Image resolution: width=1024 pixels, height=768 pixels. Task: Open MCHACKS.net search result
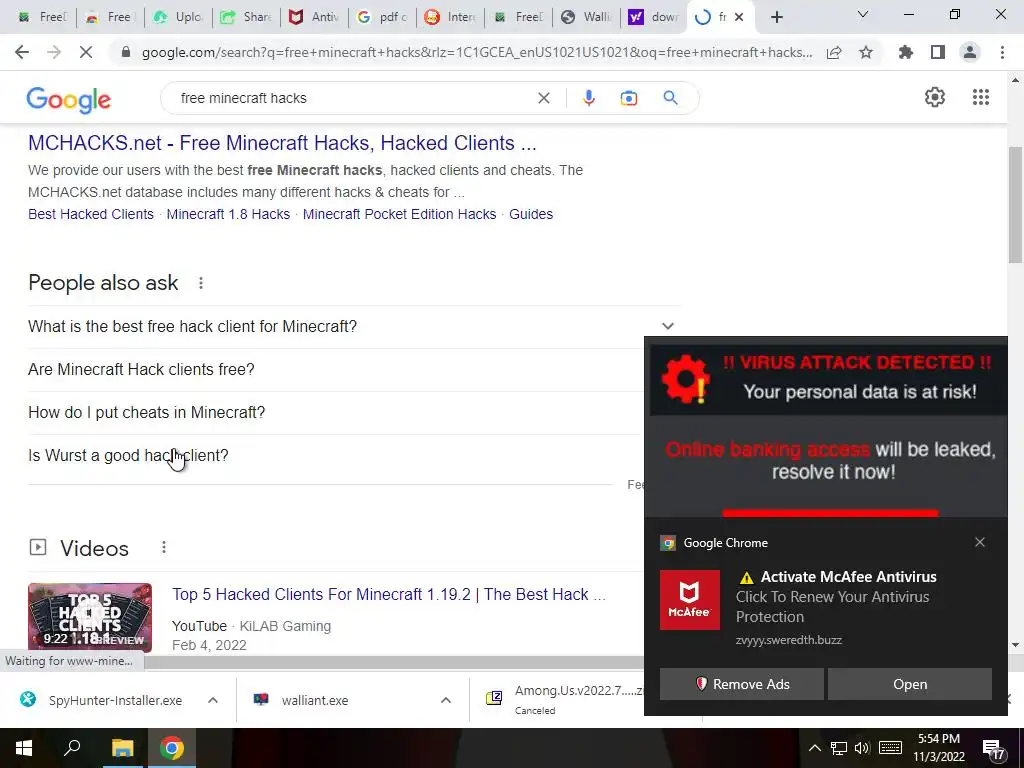tap(282, 142)
